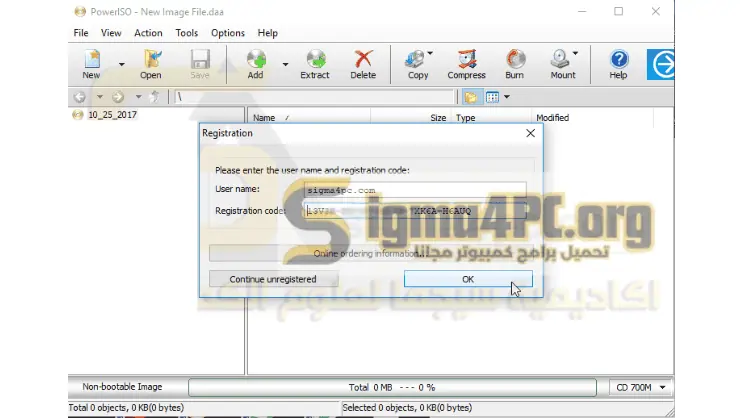Viewport: 743px width, 418px height.
Task: Open the Options menu
Action: (228, 33)
